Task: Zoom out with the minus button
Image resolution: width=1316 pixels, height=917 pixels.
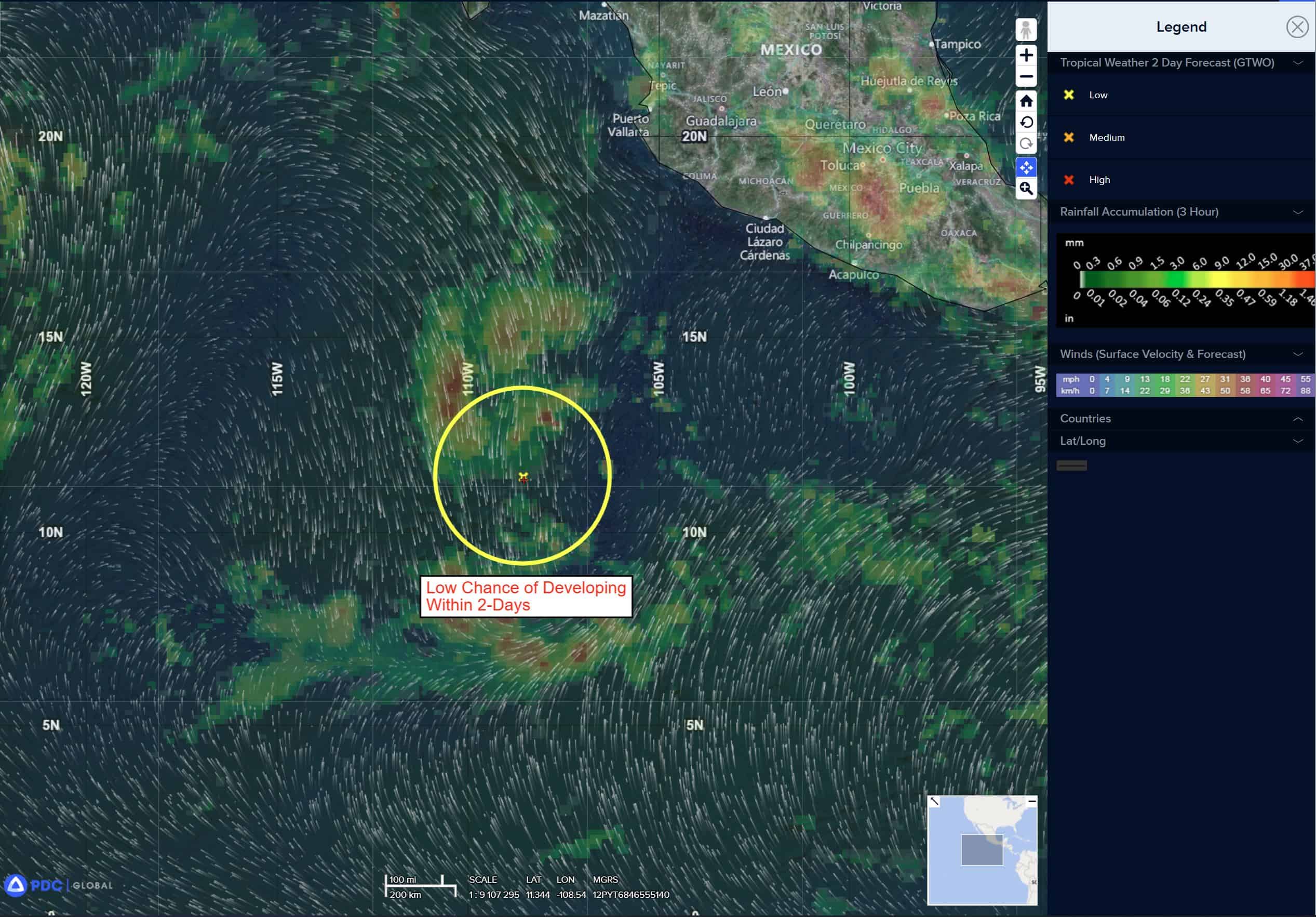Action: (x=1026, y=77)
